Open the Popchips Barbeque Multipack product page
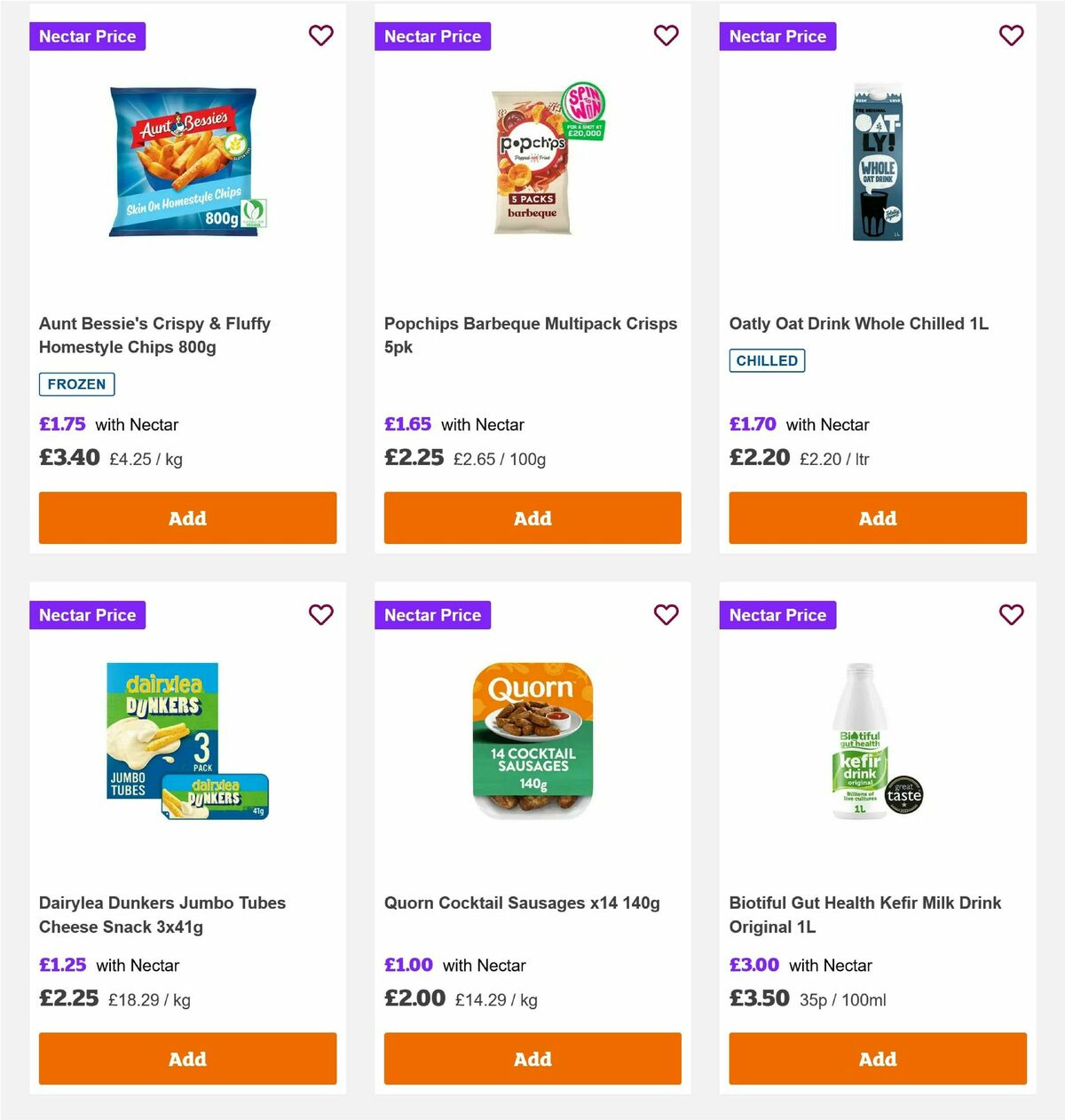The image size is (1065, 1120). (x=531, y=335)
